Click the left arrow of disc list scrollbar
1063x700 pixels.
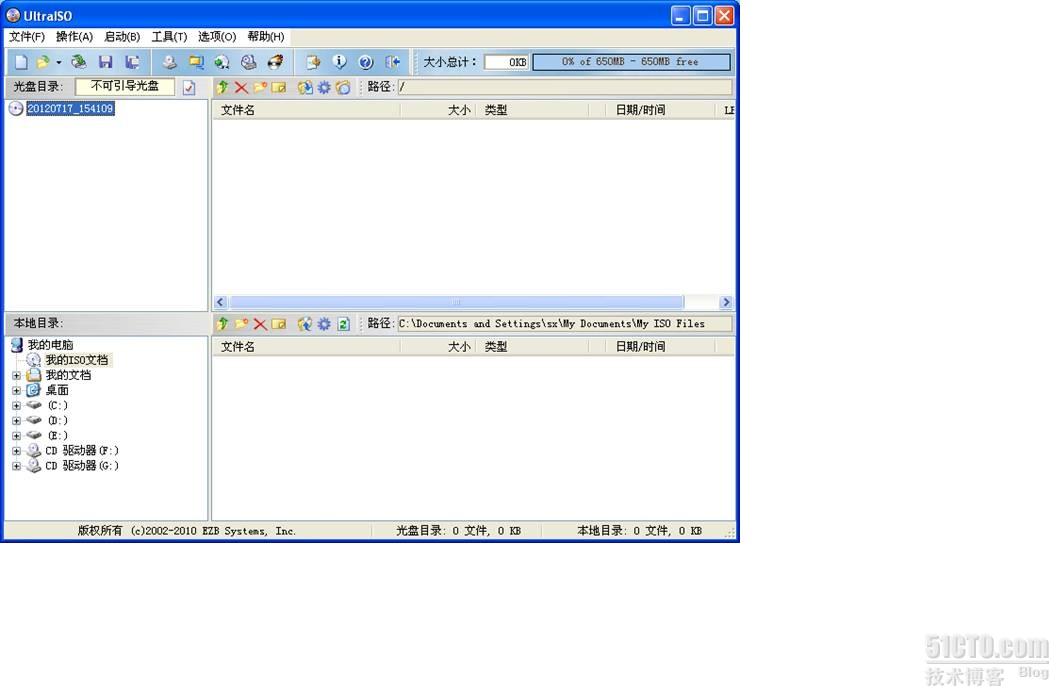[220, 302]
